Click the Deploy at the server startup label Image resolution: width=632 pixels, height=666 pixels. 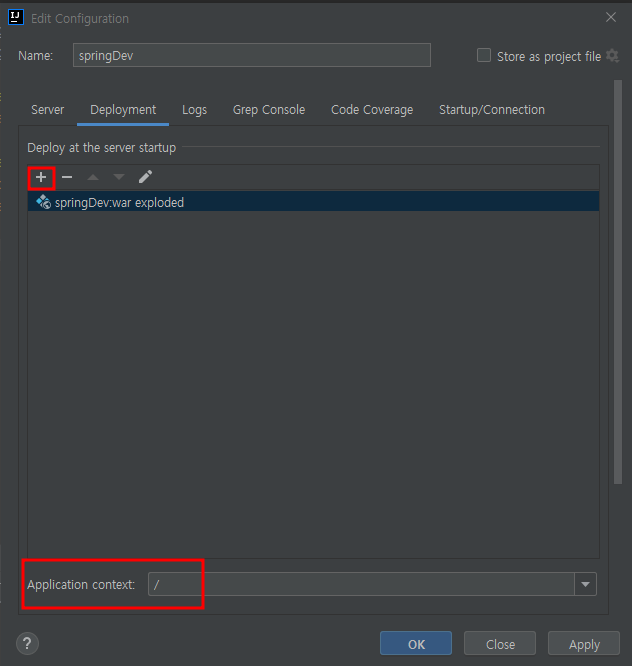point(102,147)
